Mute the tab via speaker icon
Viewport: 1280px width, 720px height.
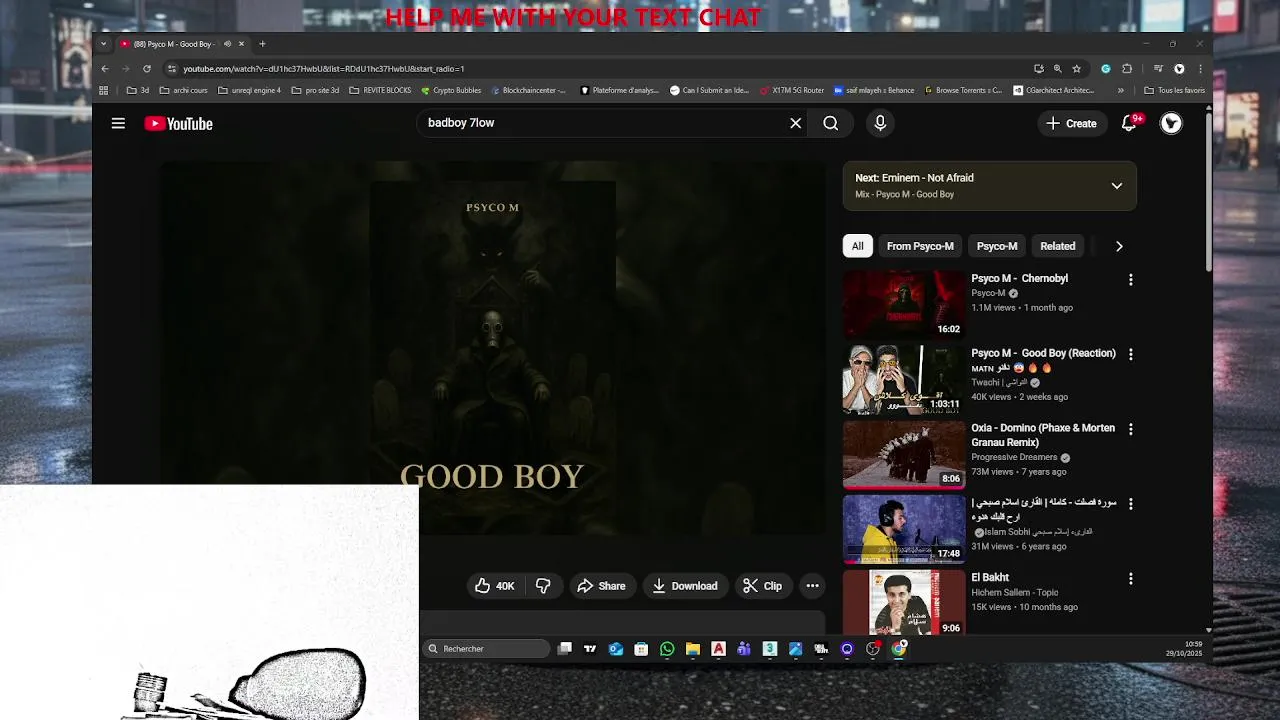click(227, 44)
